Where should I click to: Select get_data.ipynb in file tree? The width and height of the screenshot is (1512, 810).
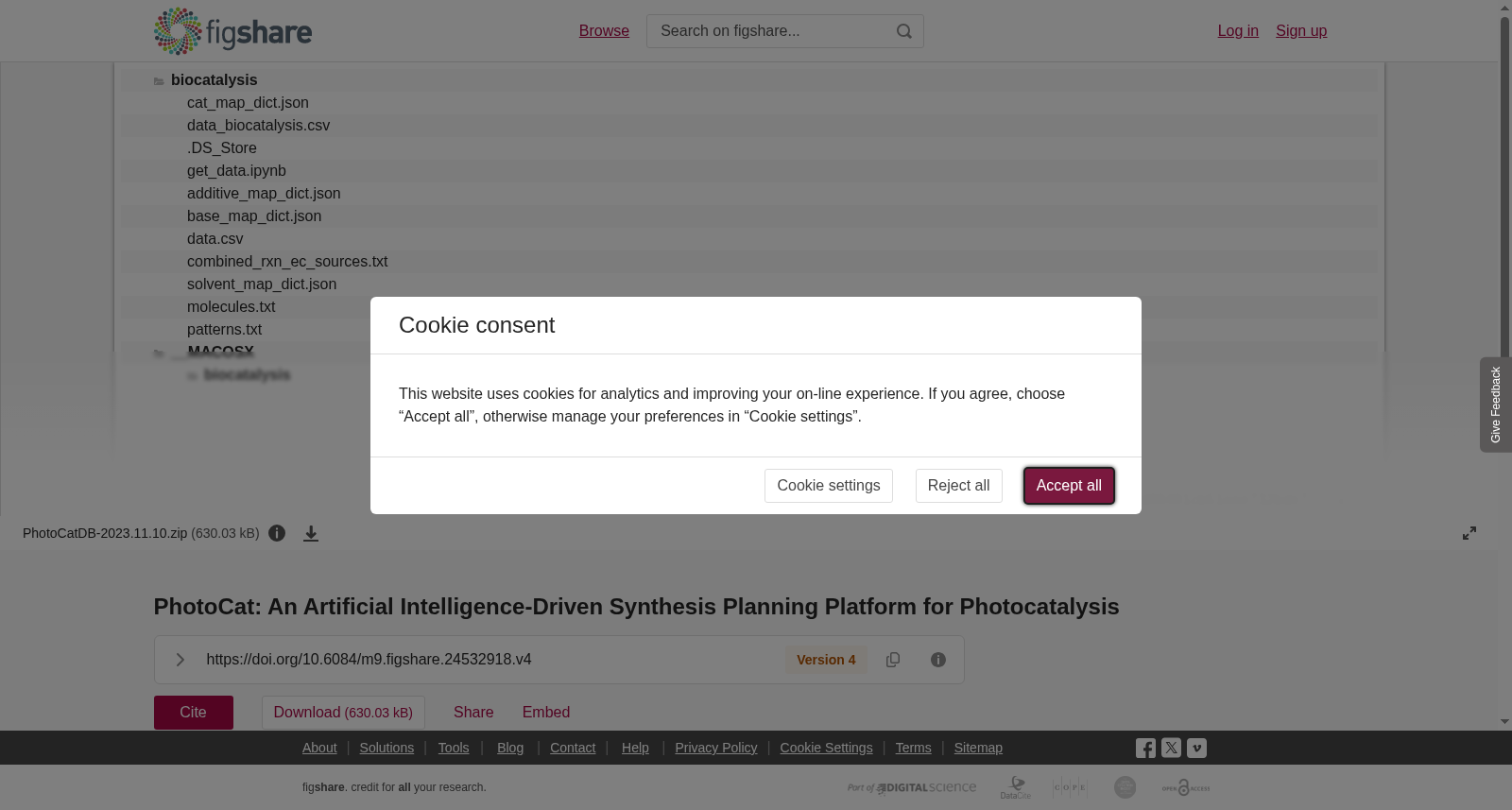[236, 171]
